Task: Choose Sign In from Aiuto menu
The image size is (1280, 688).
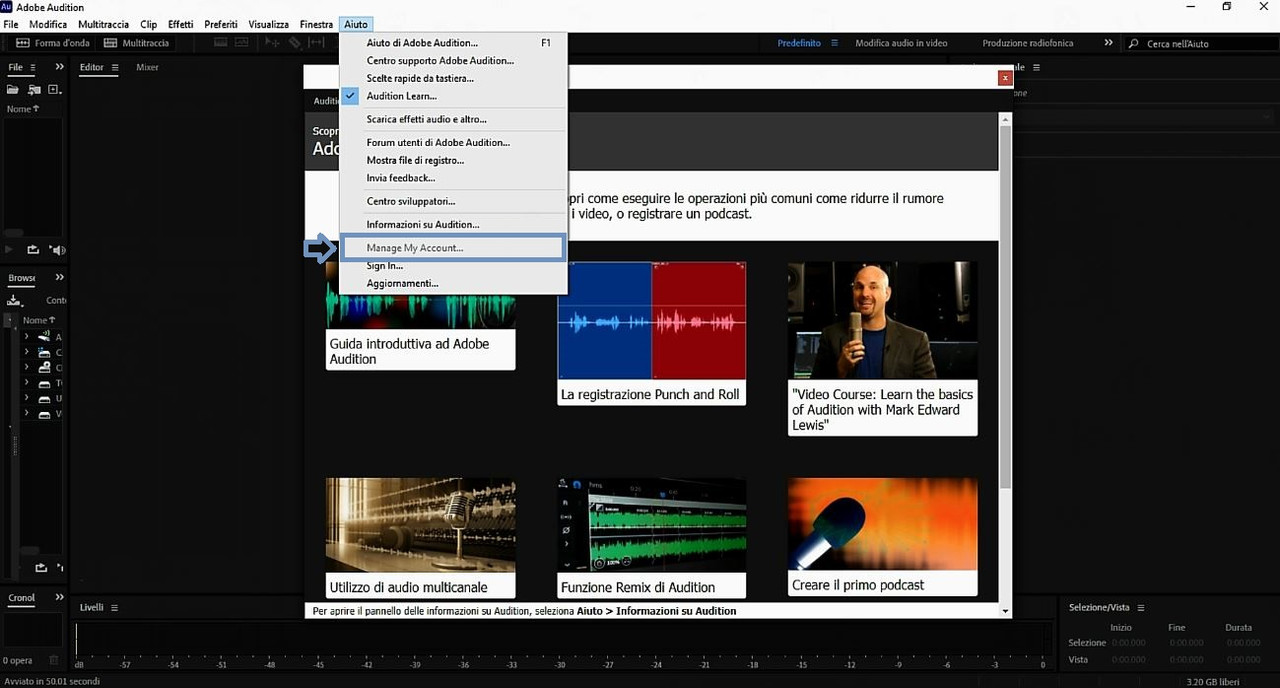Action: pyautogui.click(x=453, y=266)
